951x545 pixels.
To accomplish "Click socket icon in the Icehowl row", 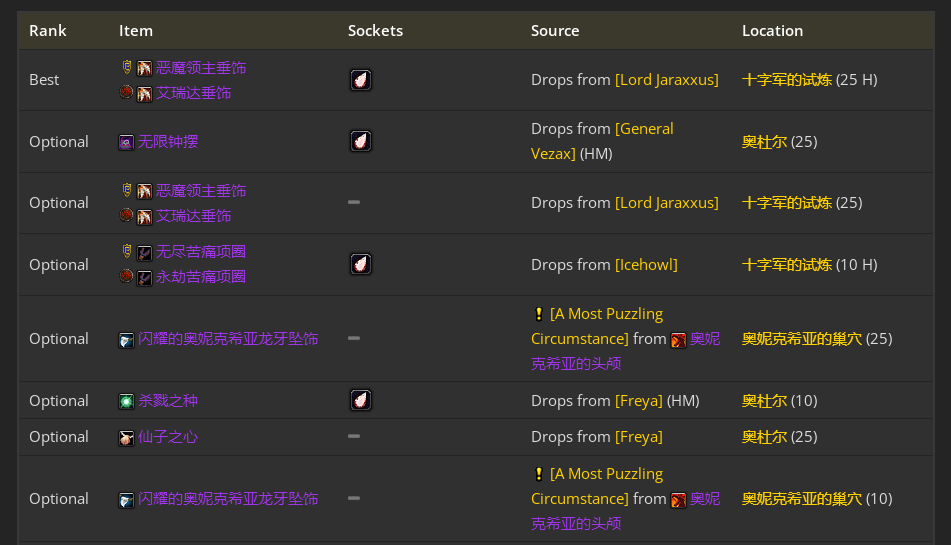I will click(361, 264).
